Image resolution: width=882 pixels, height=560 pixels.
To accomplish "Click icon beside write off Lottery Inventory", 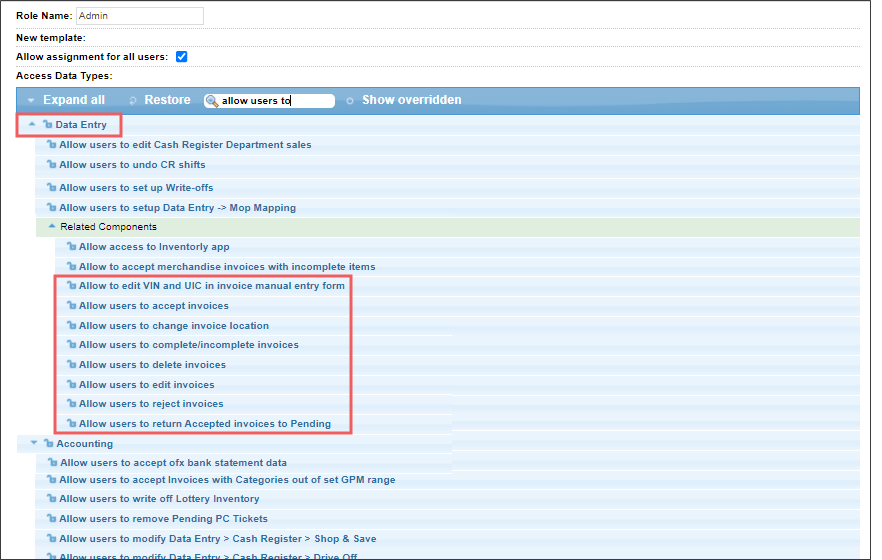I will tap(52, 498).
